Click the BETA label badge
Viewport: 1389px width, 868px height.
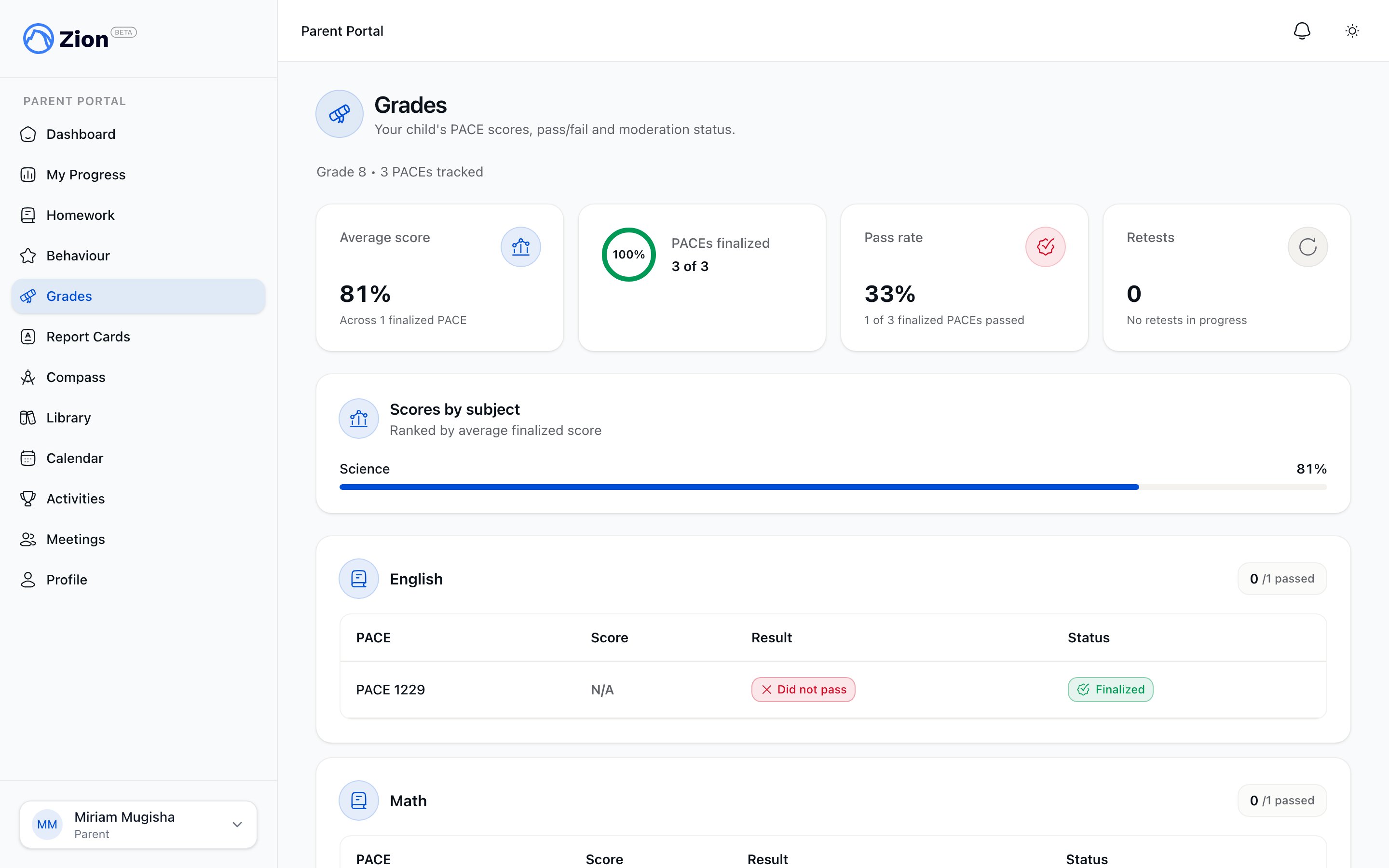[123, 32]
